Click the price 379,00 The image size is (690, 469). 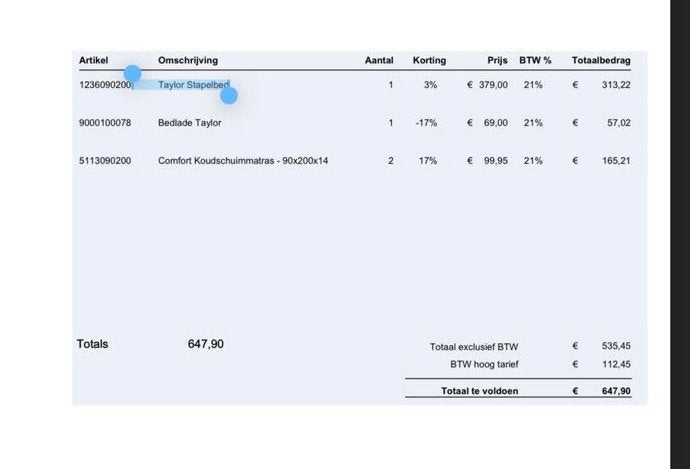tap(493, 85)
